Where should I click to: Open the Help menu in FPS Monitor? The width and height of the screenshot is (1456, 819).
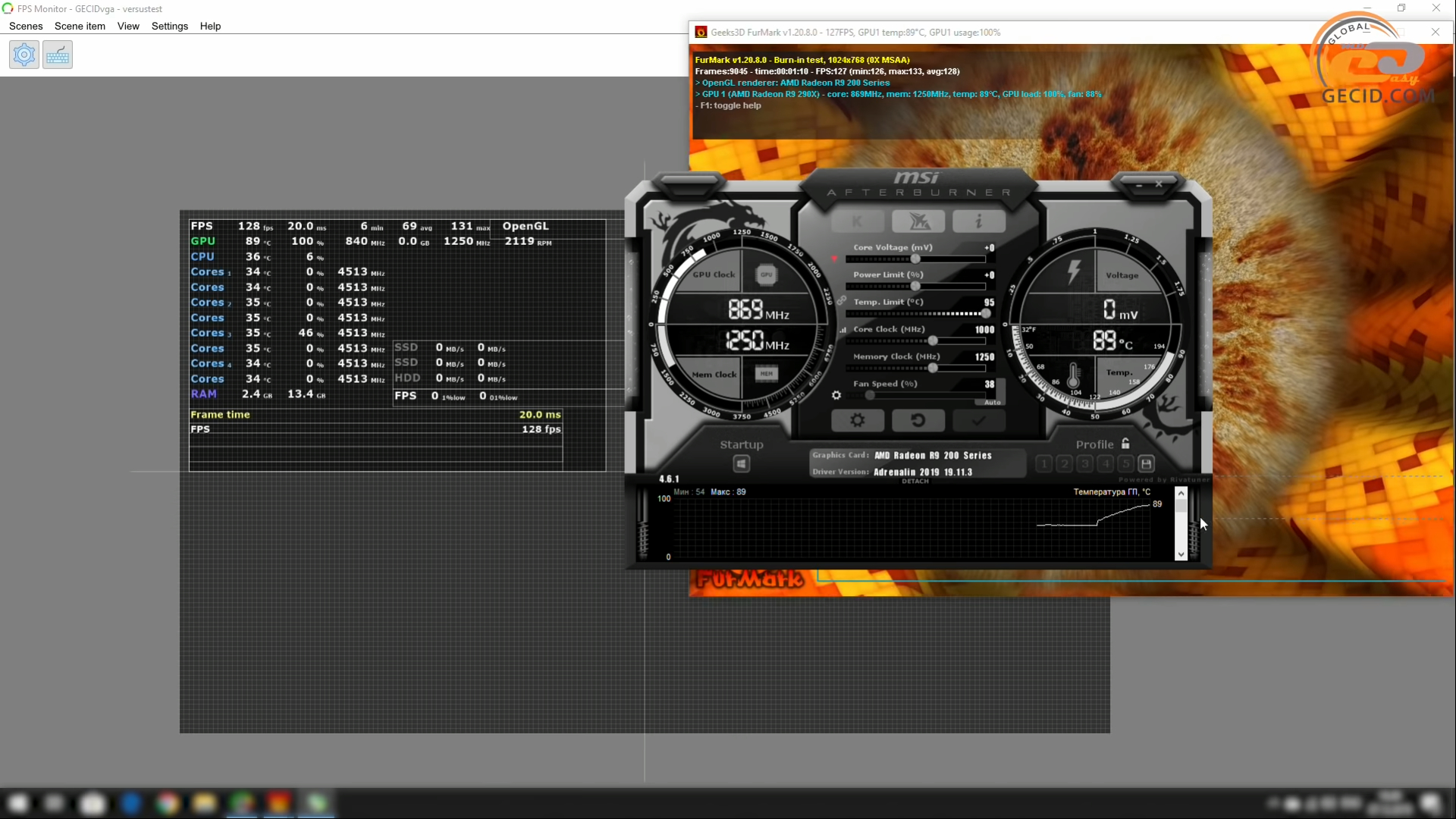pyautogui.click(x=210, y=26)
